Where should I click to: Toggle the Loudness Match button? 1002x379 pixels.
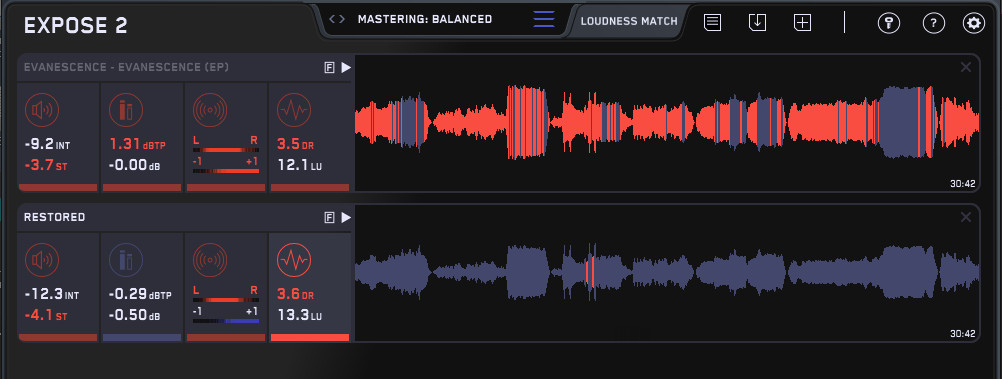coord(629,21)
